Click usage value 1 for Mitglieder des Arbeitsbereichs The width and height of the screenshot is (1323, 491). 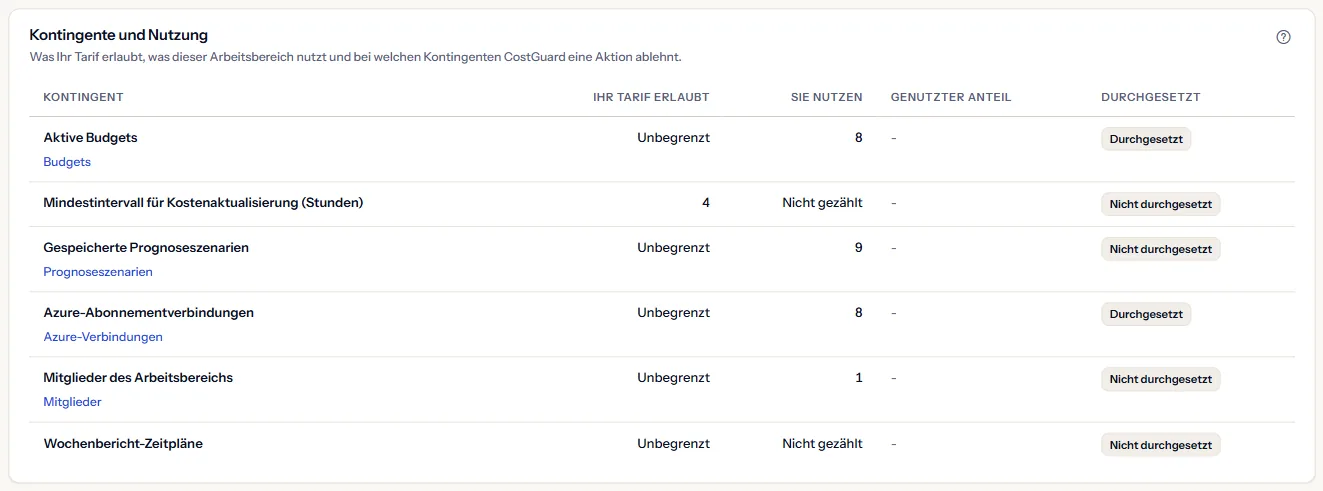[859, 378]
